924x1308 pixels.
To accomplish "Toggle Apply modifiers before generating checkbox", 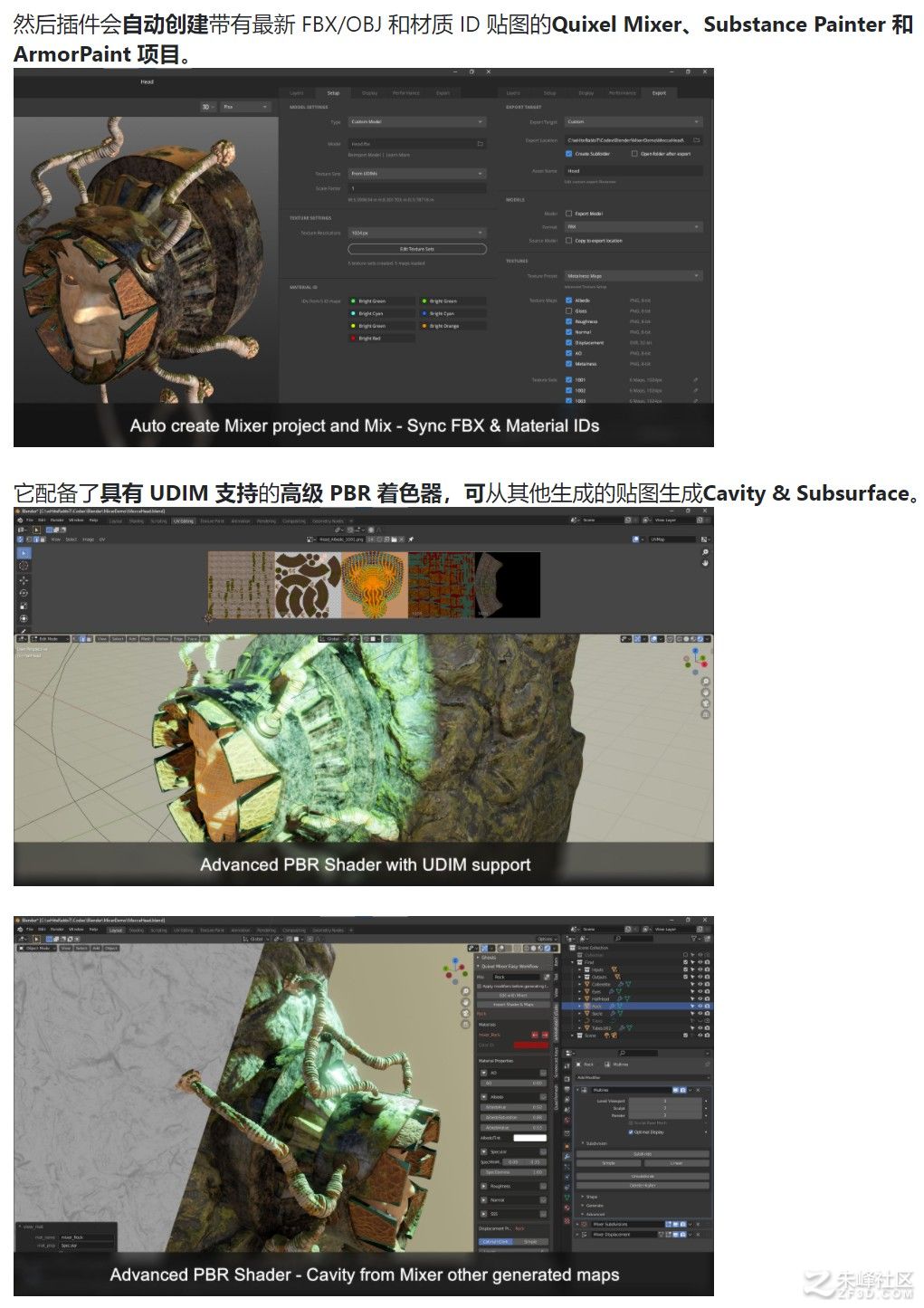I will pyautogui.click(x=481, y=986).
